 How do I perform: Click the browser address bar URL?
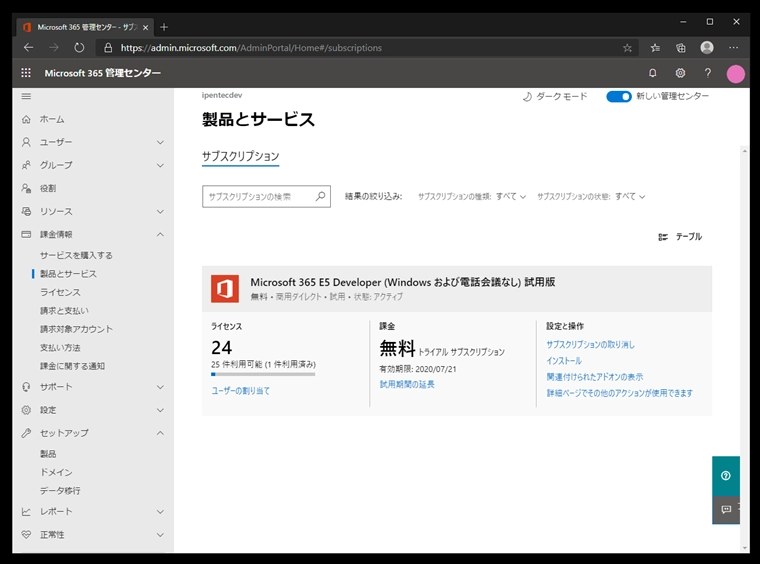(251, 47)
